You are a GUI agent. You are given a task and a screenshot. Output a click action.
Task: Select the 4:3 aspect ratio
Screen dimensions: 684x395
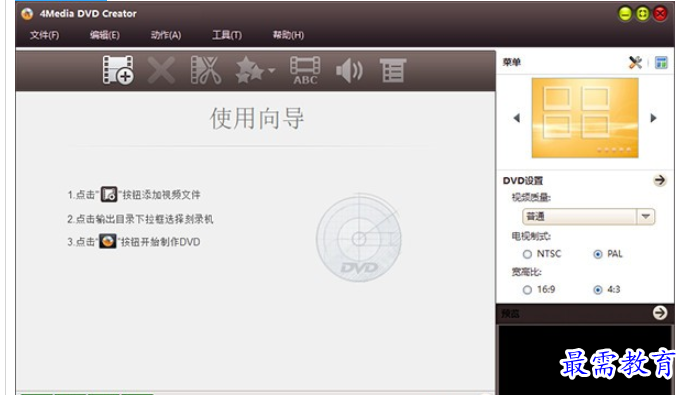click(598, 290)
